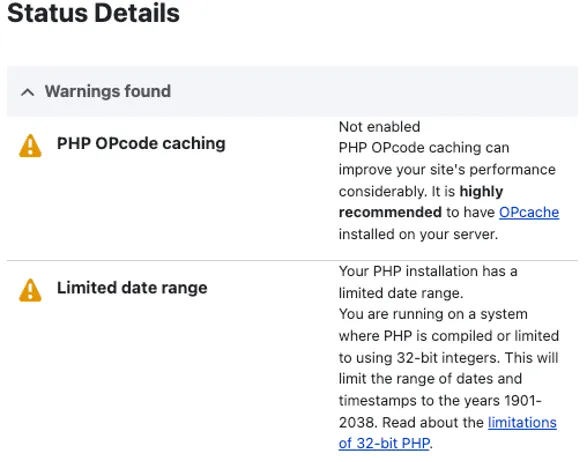
Task: Click the timestamps to the years 1901- line
Action: pyautogui.click(x=440, y=400)
